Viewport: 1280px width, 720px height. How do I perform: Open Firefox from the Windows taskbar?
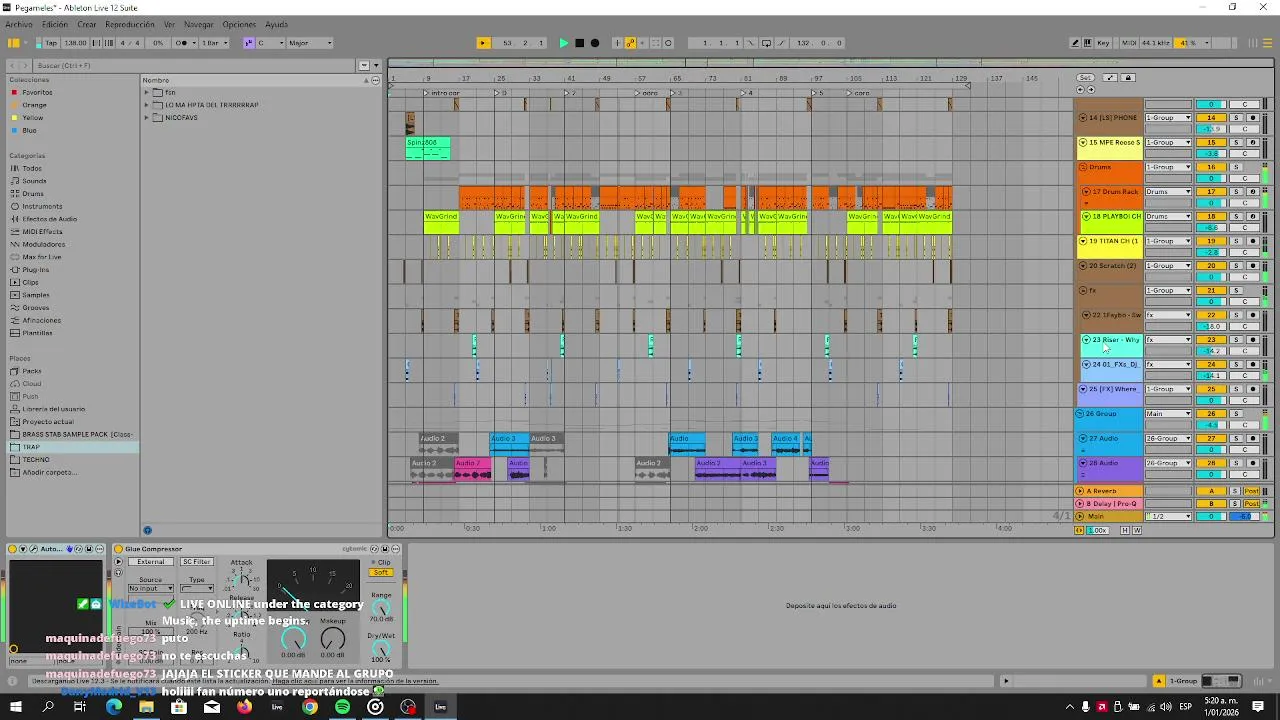[244, 707]
